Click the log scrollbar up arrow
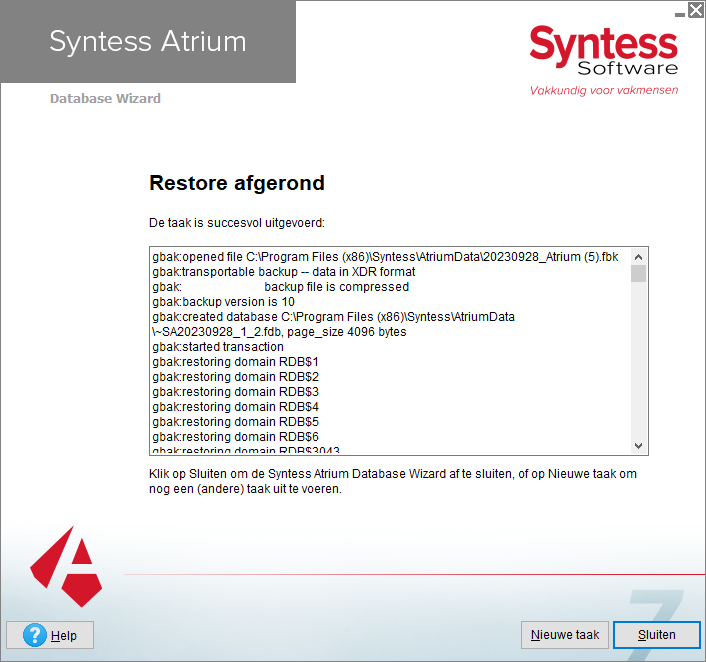 click(638, 257)
